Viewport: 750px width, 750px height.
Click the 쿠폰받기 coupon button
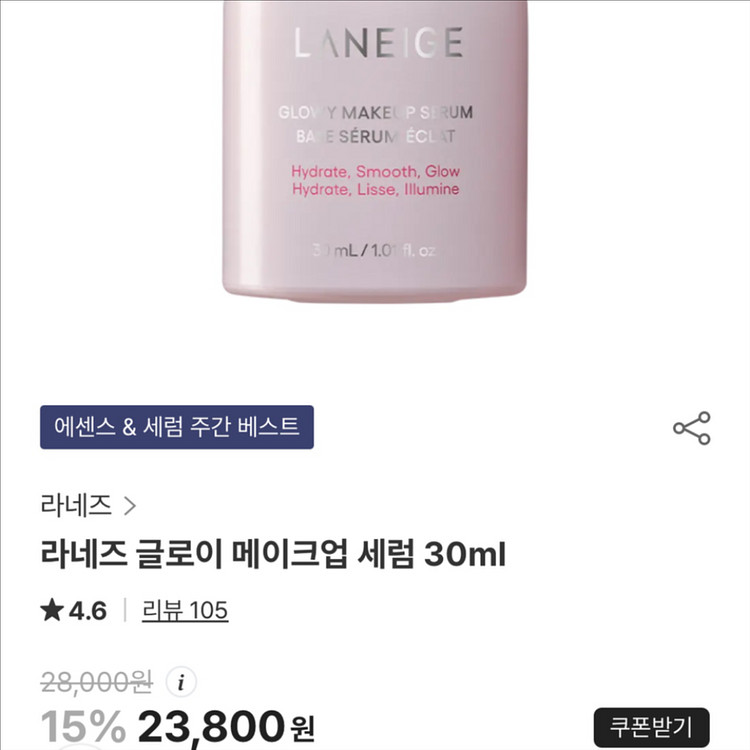[x=651, y=727]
